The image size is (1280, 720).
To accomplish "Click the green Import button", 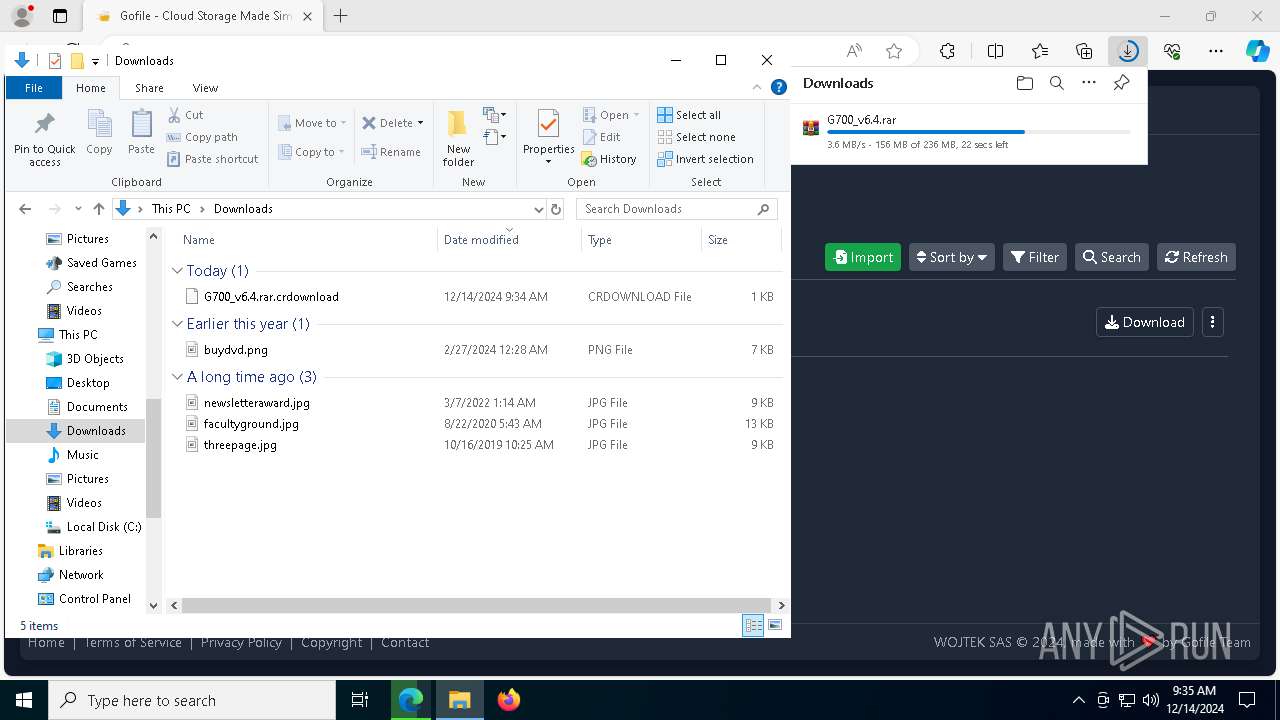I will [x=863, y=257].
